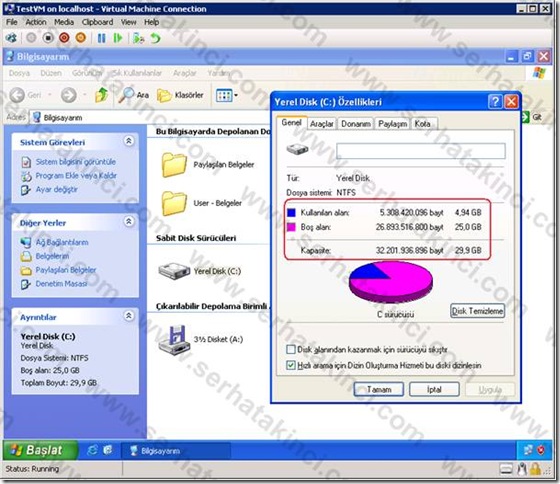Collapse the Ayrıntılar panel
Viewport: 560px width, 484px height.
(x=129, y=316)
